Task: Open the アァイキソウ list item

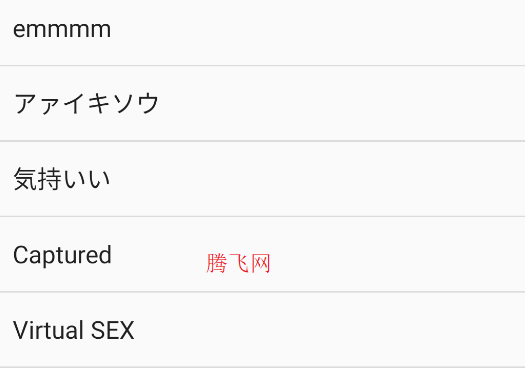Action: (x=262, y=103)
